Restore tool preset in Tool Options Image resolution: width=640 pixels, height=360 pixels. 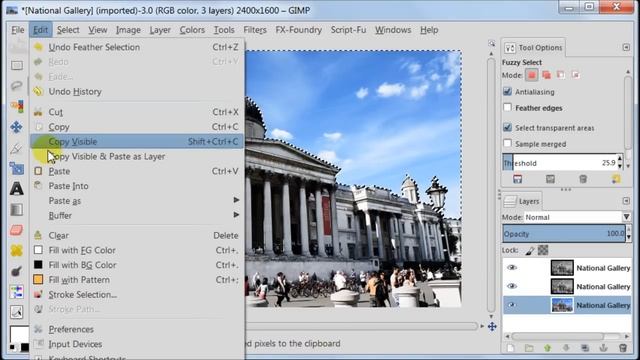pos(550,179)
